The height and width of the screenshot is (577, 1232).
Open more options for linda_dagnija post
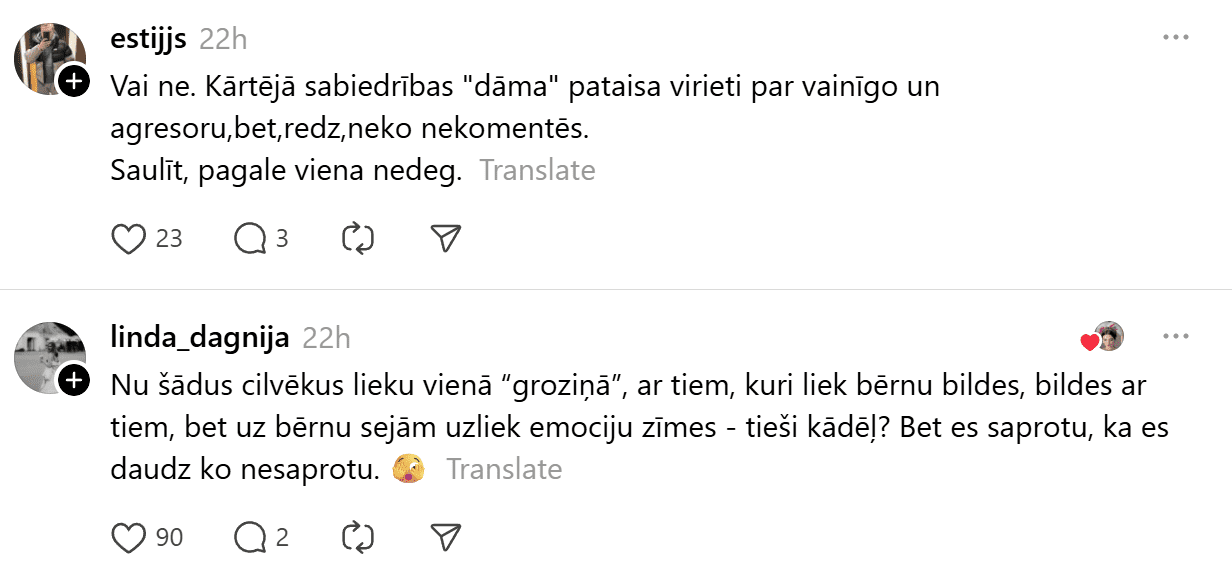pyautogui.click(x=1175, y=337)
